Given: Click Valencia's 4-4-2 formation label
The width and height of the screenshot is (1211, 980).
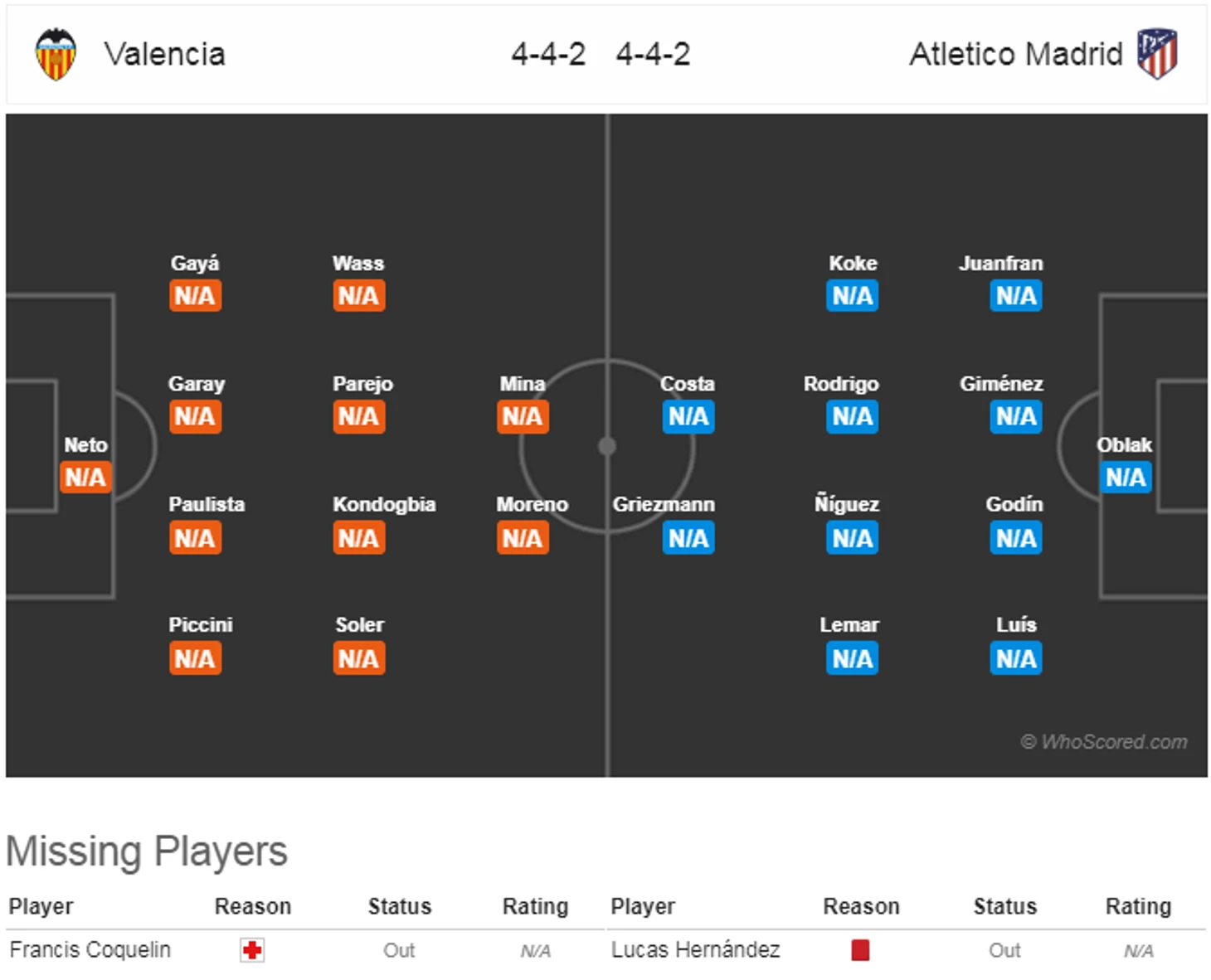Looking at the screenshot, I should 548,55.
